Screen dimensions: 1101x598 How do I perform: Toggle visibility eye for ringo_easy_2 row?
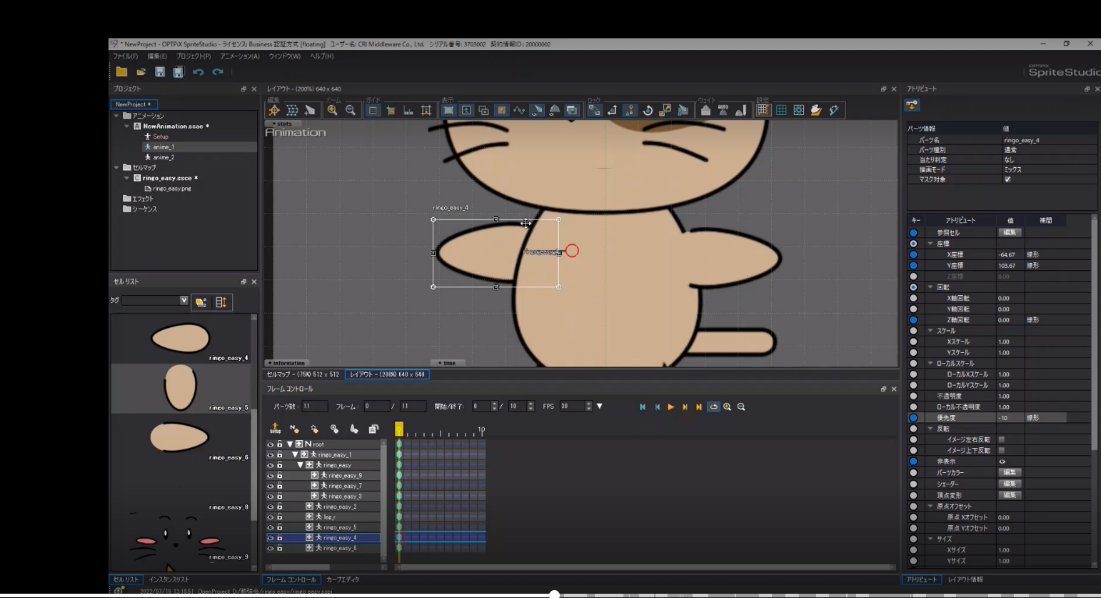pos(270,507)
